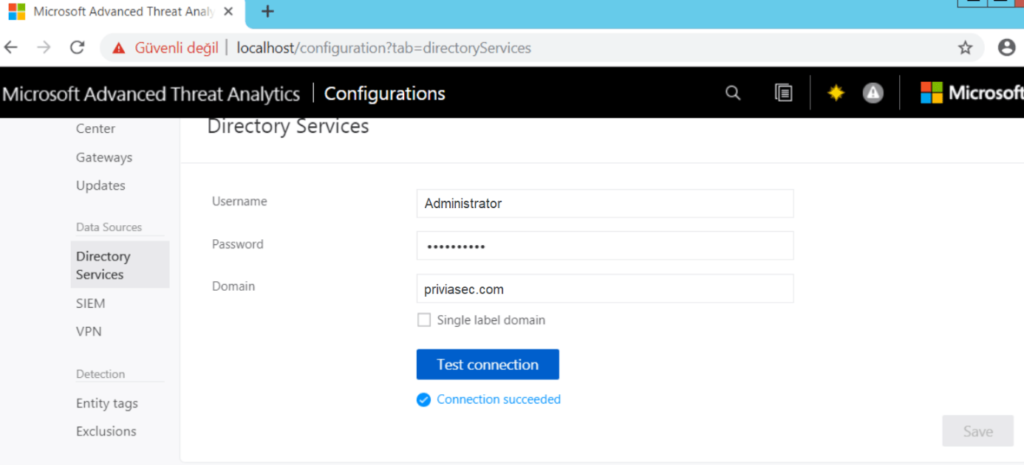Open the health alert warning icon
This screenshot has width=1024, height=465.
coord(872,93)
